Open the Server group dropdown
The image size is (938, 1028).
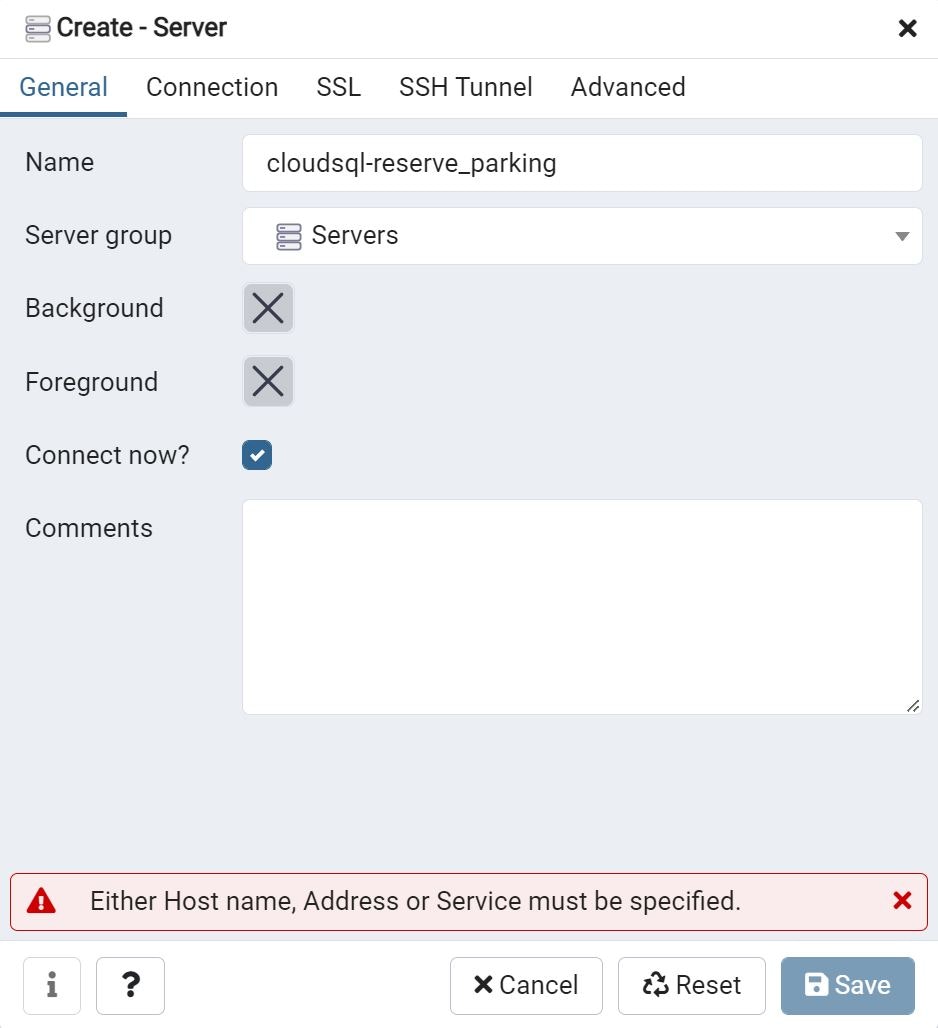tap(582, 236)
